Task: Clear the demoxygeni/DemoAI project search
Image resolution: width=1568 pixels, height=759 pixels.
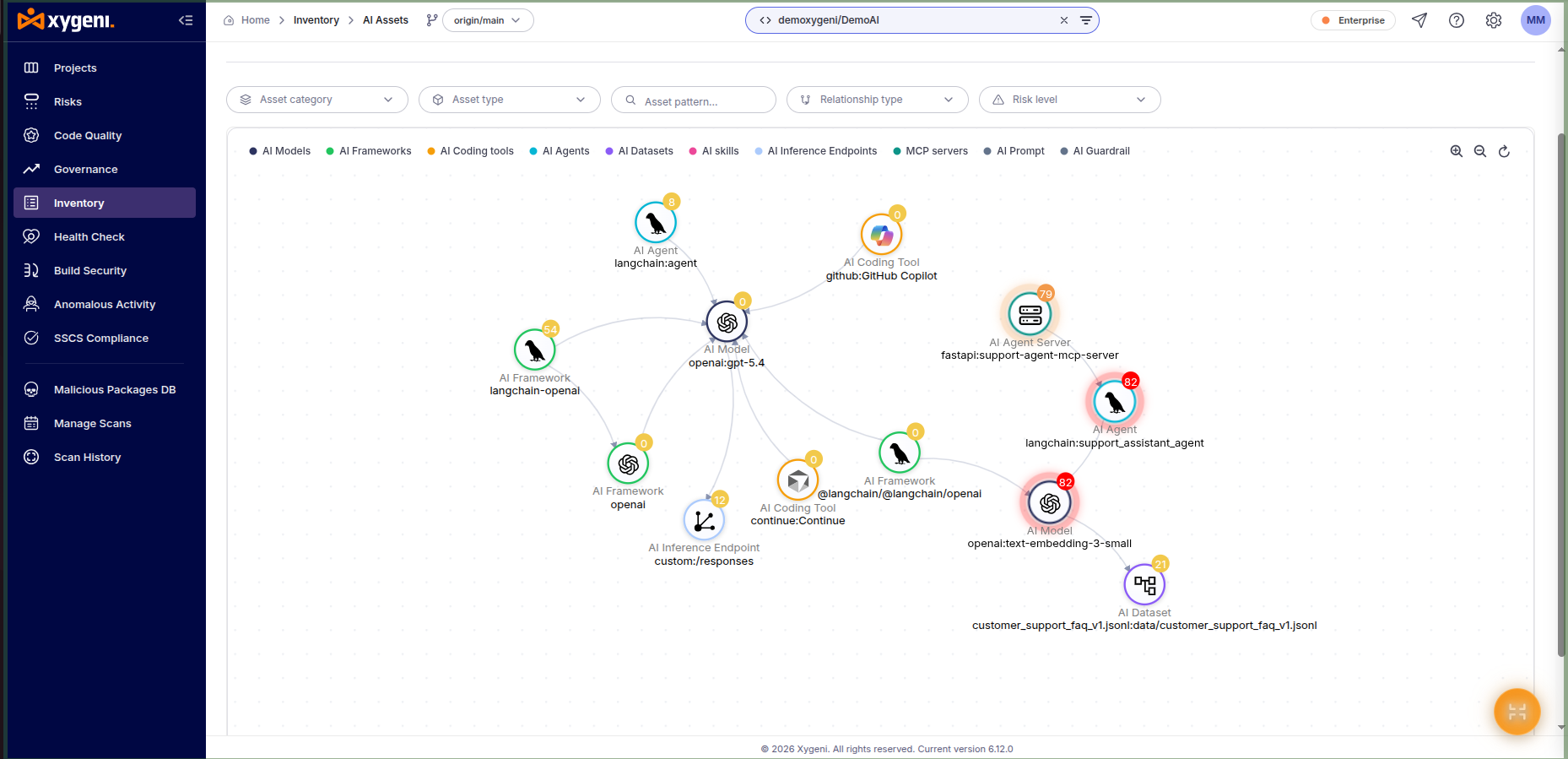Action: coord(1064,20)
